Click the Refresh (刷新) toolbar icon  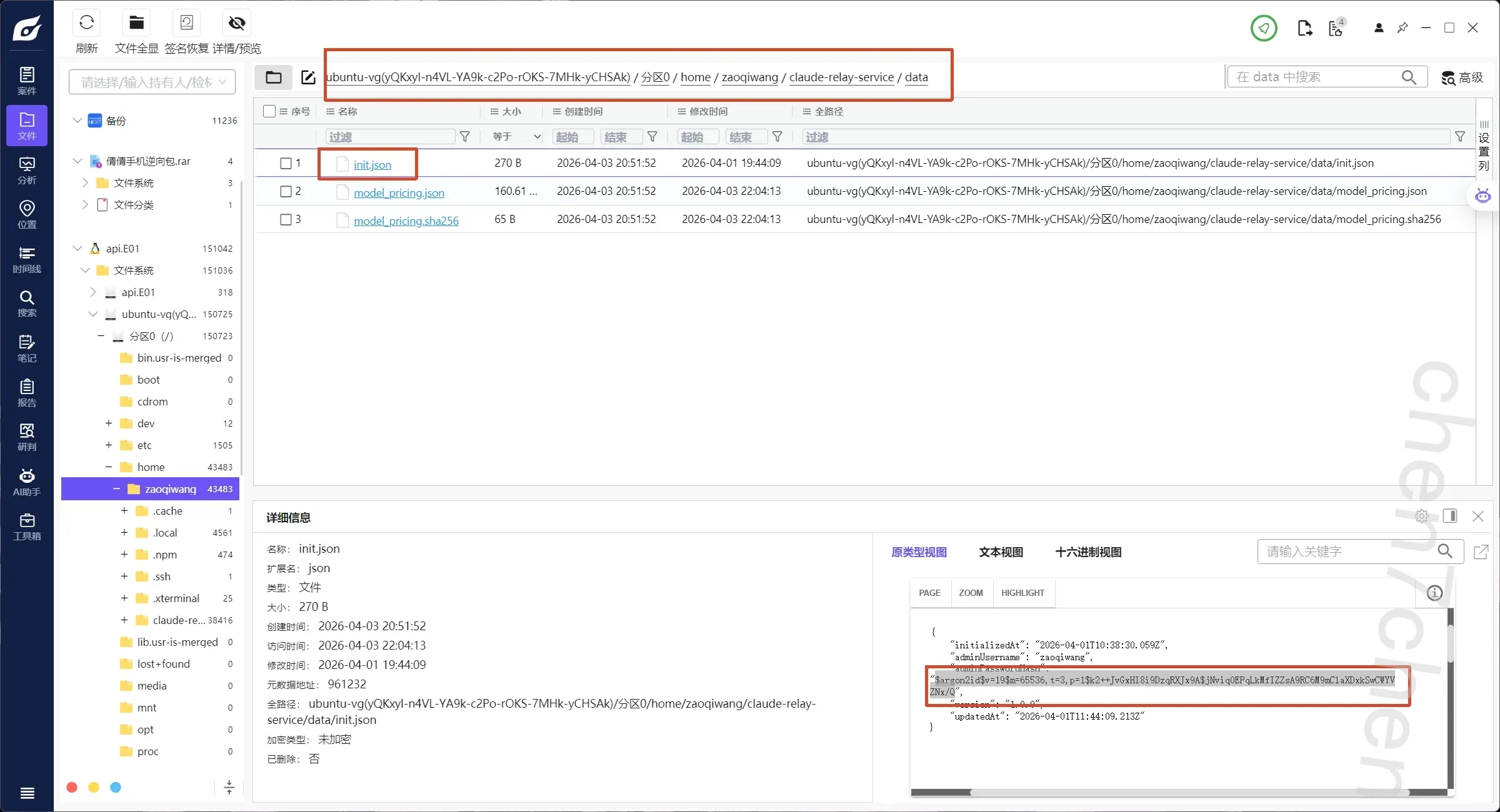[x=86, y=24]
